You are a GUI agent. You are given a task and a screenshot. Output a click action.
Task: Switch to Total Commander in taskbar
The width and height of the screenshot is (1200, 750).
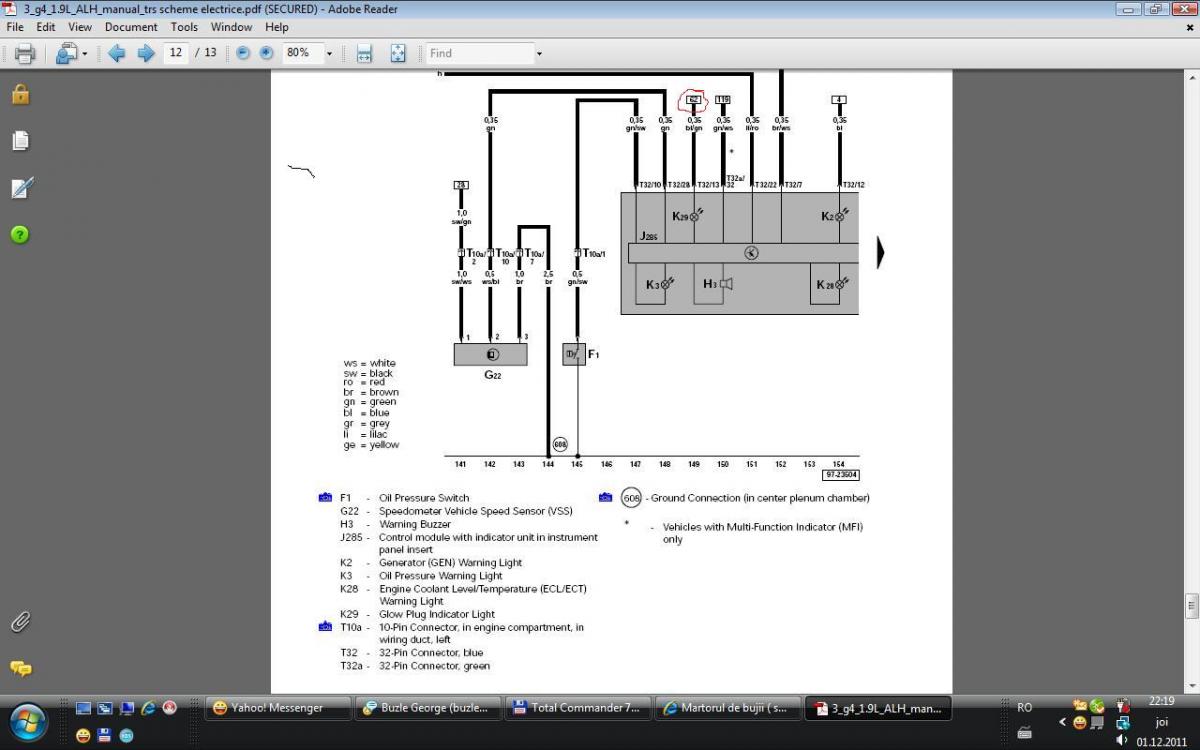[578, 708]
